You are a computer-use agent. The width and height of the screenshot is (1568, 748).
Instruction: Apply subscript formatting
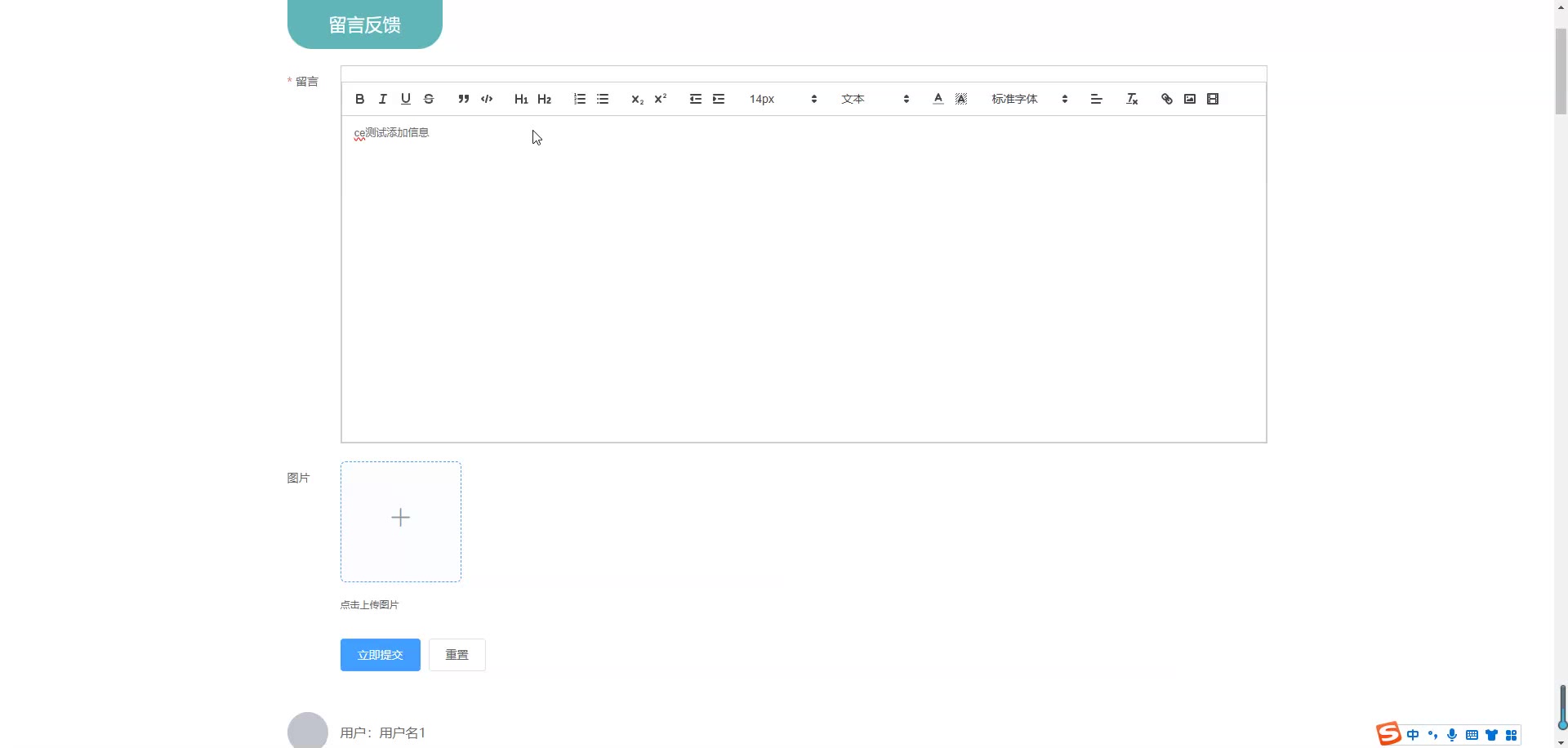(x=638, y=99)
